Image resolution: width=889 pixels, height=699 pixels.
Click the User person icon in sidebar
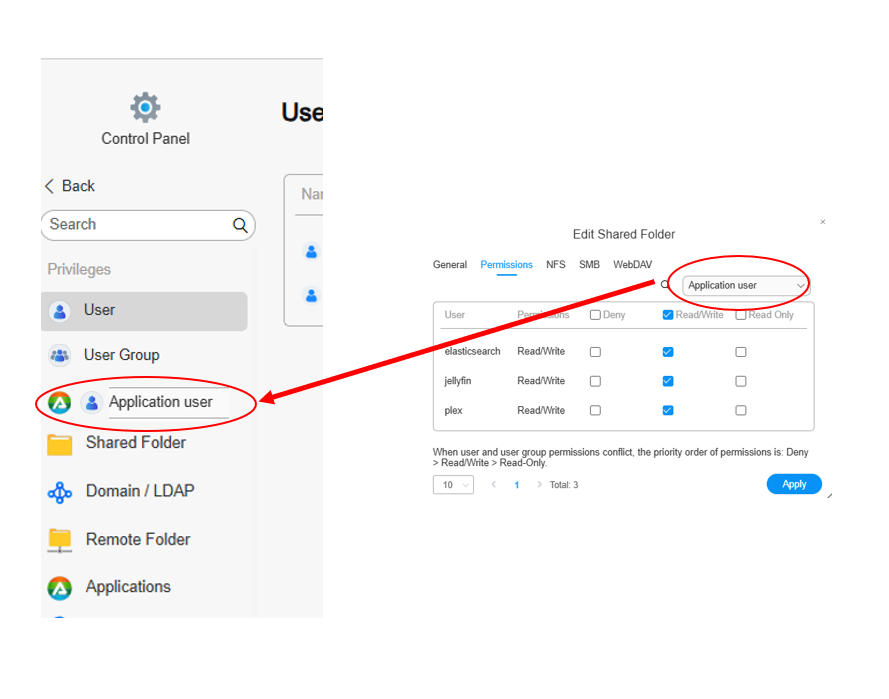pos(60,311)
